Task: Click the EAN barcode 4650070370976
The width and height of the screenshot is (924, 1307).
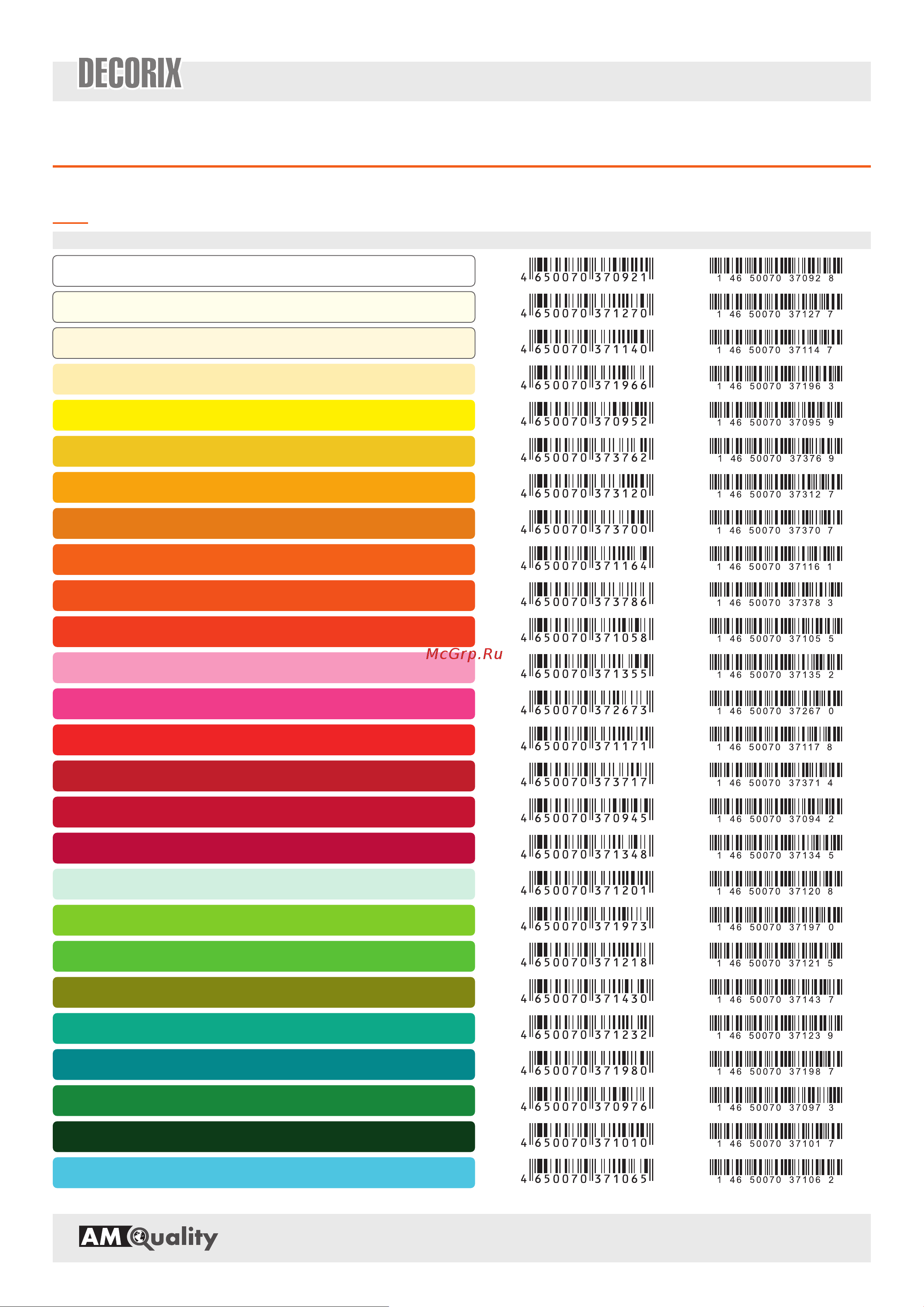Action: pos(587,1100)
